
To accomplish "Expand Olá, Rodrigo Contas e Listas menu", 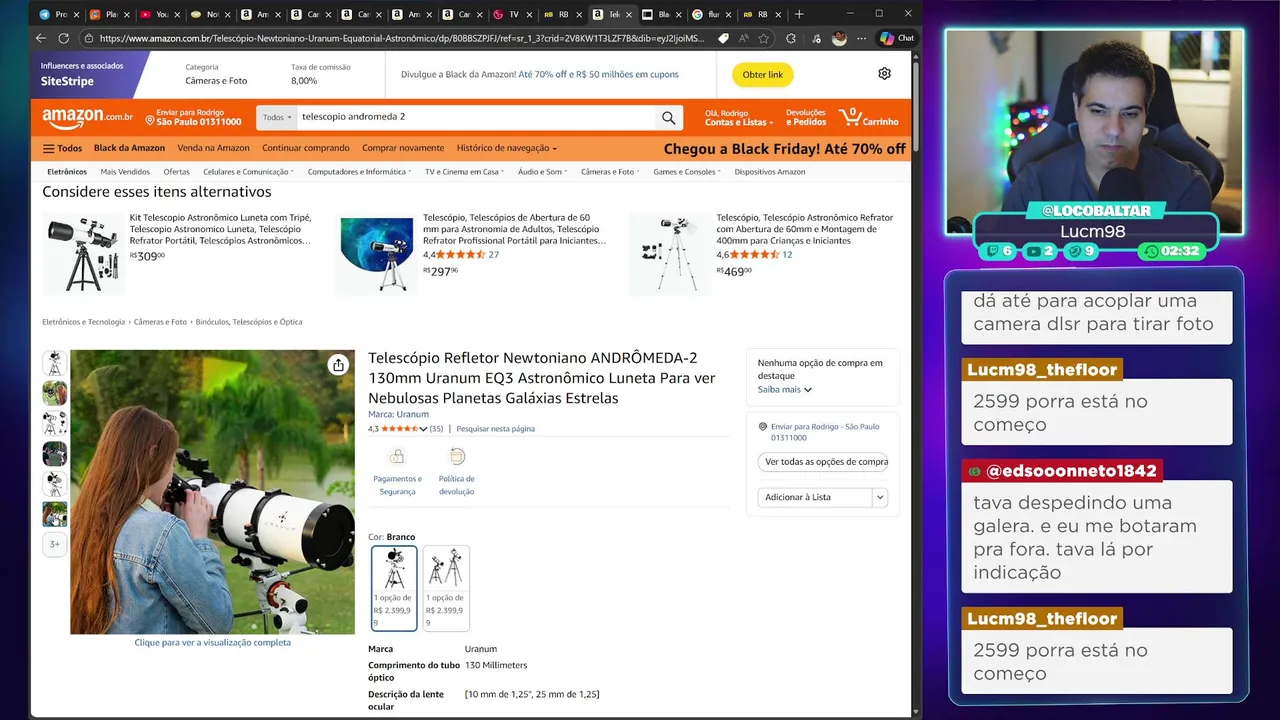I will (739, 117).
